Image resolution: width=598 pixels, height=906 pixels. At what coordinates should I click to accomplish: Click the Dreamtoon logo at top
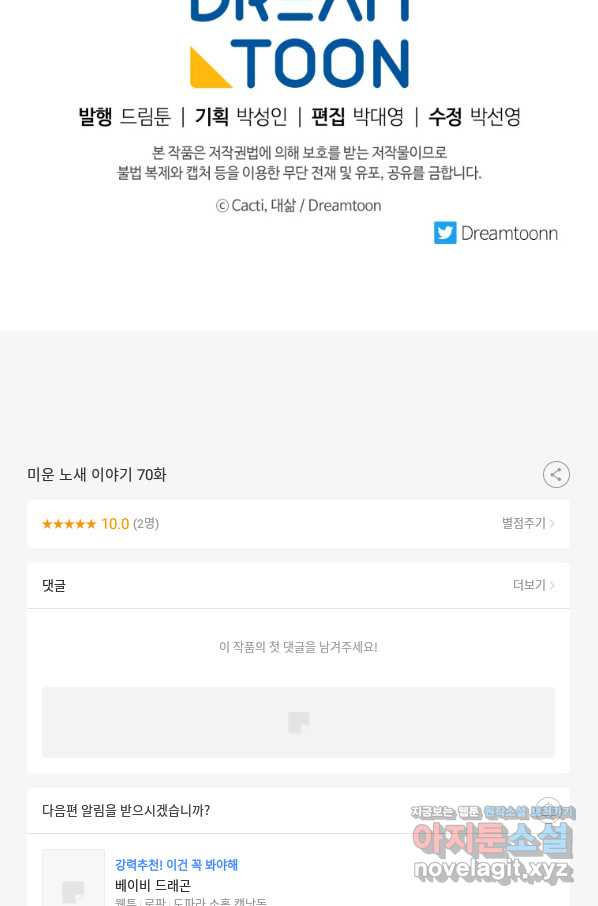pos(299,44)
